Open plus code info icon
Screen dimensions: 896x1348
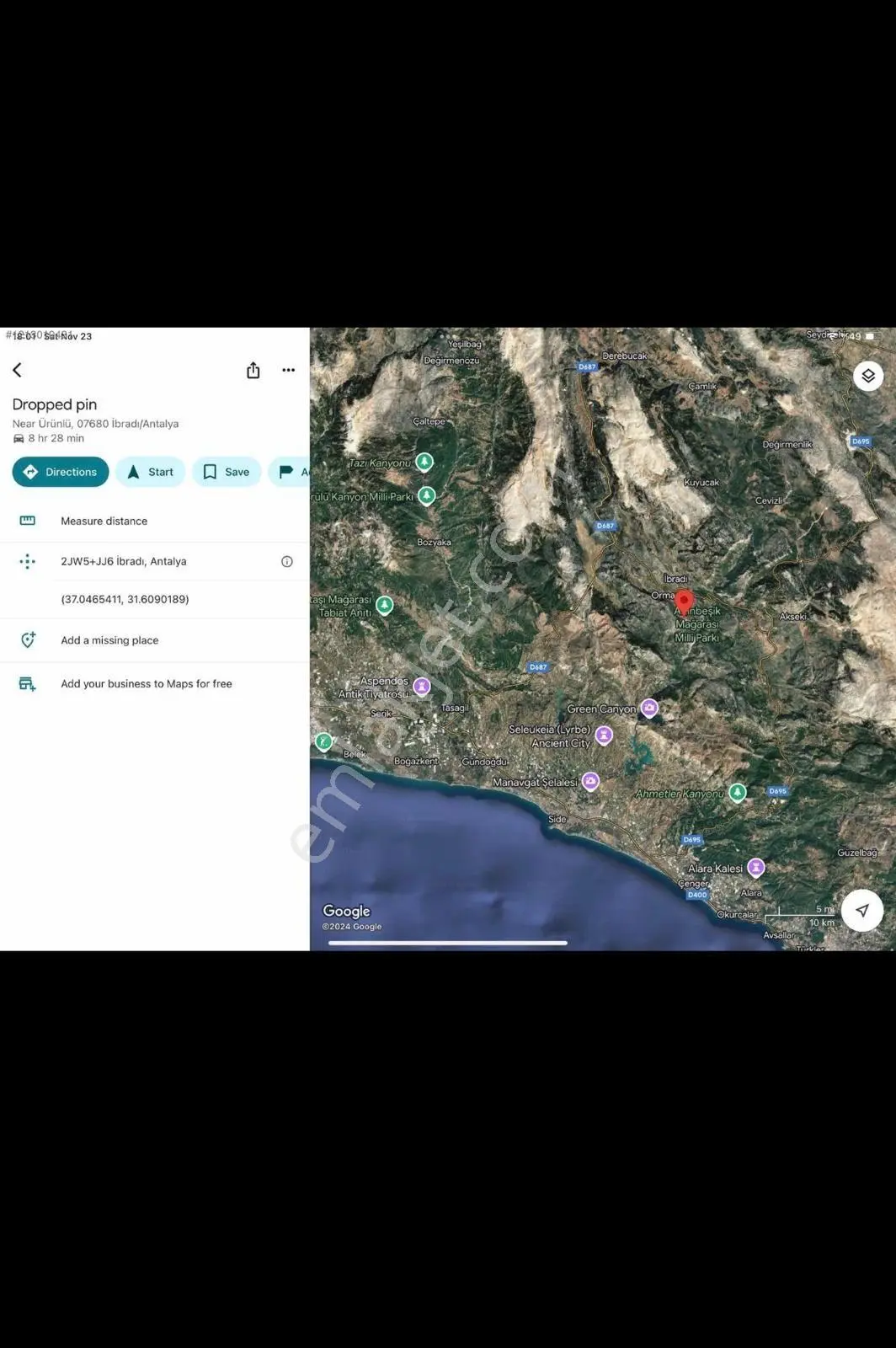(287, 561)
